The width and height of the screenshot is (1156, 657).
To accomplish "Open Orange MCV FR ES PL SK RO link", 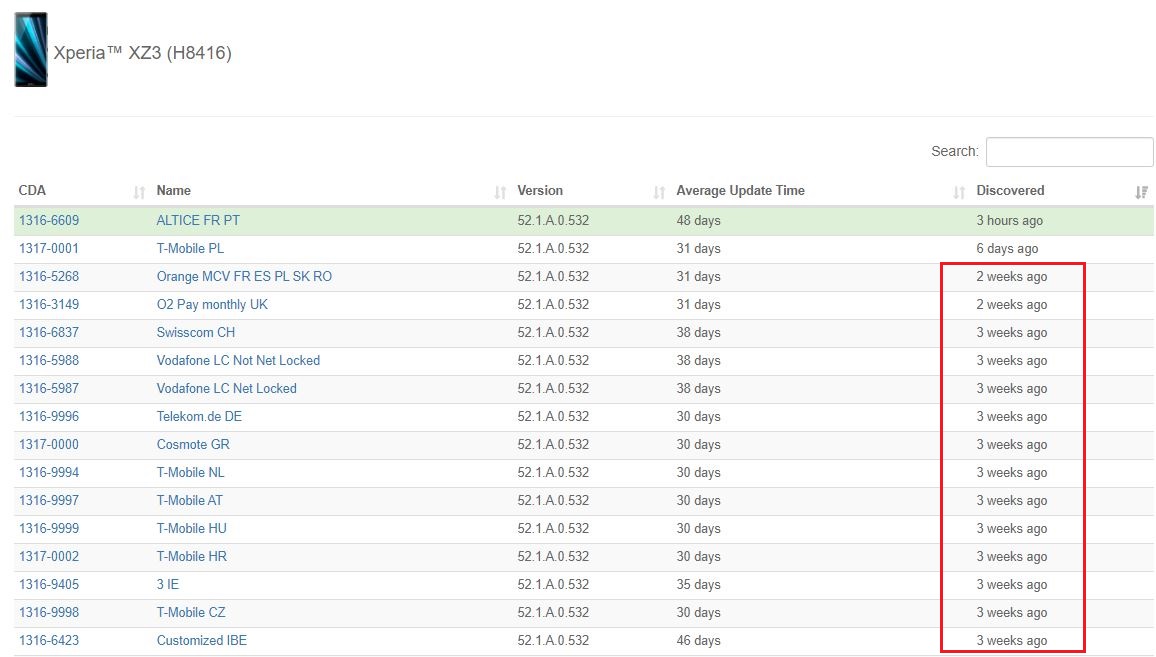I will (244, 276).
